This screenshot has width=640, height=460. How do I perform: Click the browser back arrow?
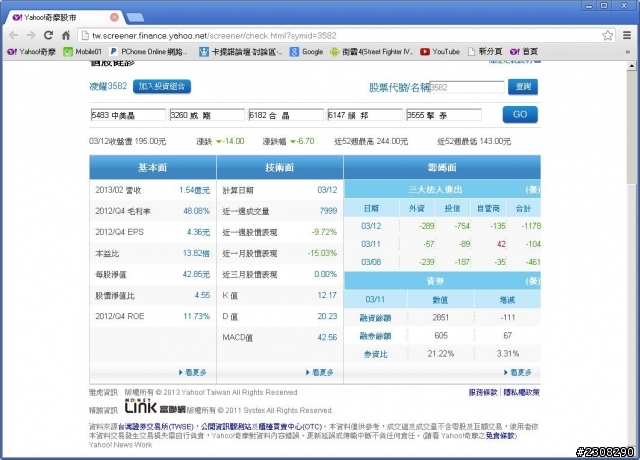(x=13, y=35)
